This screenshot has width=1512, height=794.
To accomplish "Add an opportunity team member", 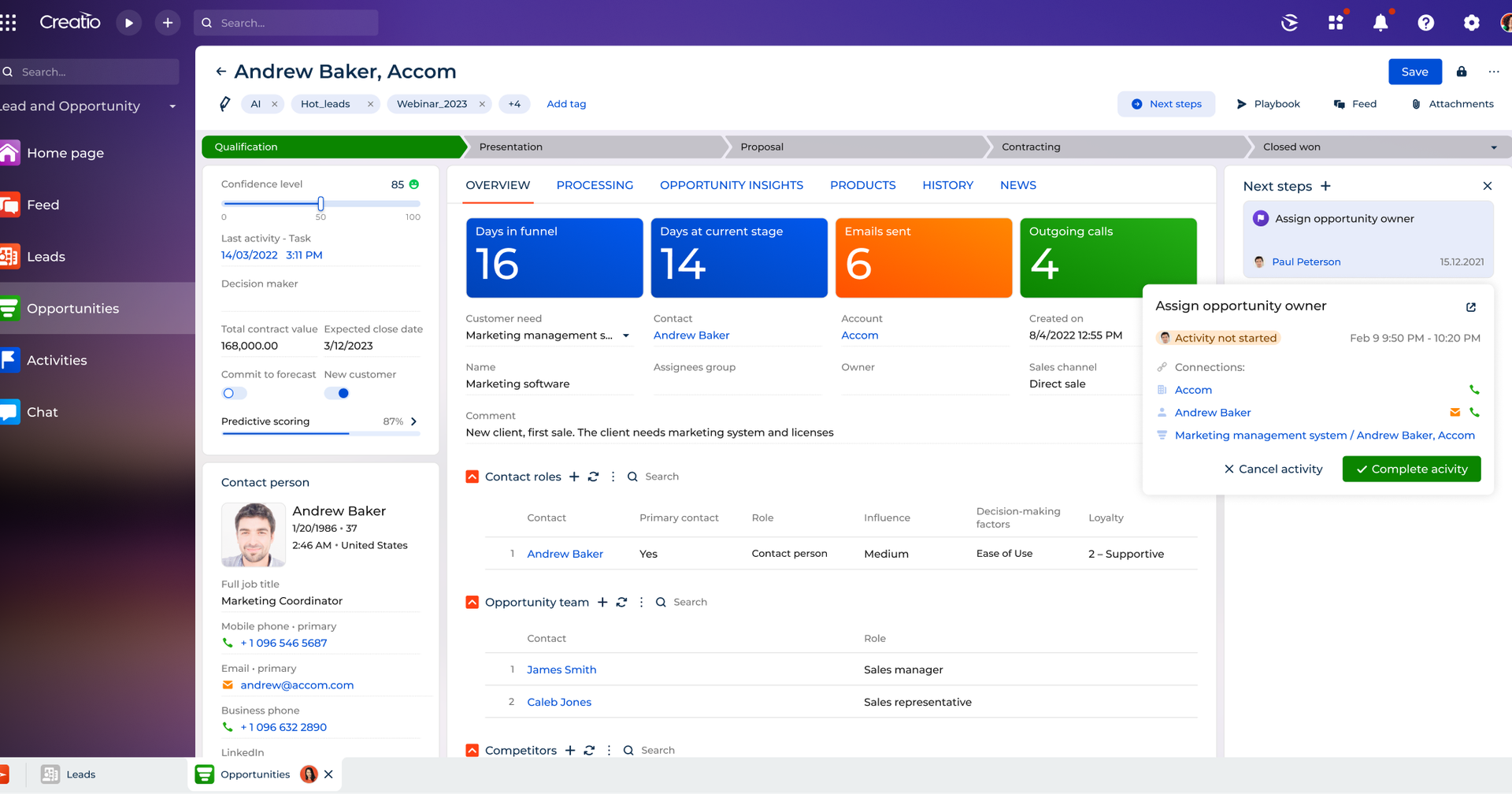I will [x=602, y=602].
